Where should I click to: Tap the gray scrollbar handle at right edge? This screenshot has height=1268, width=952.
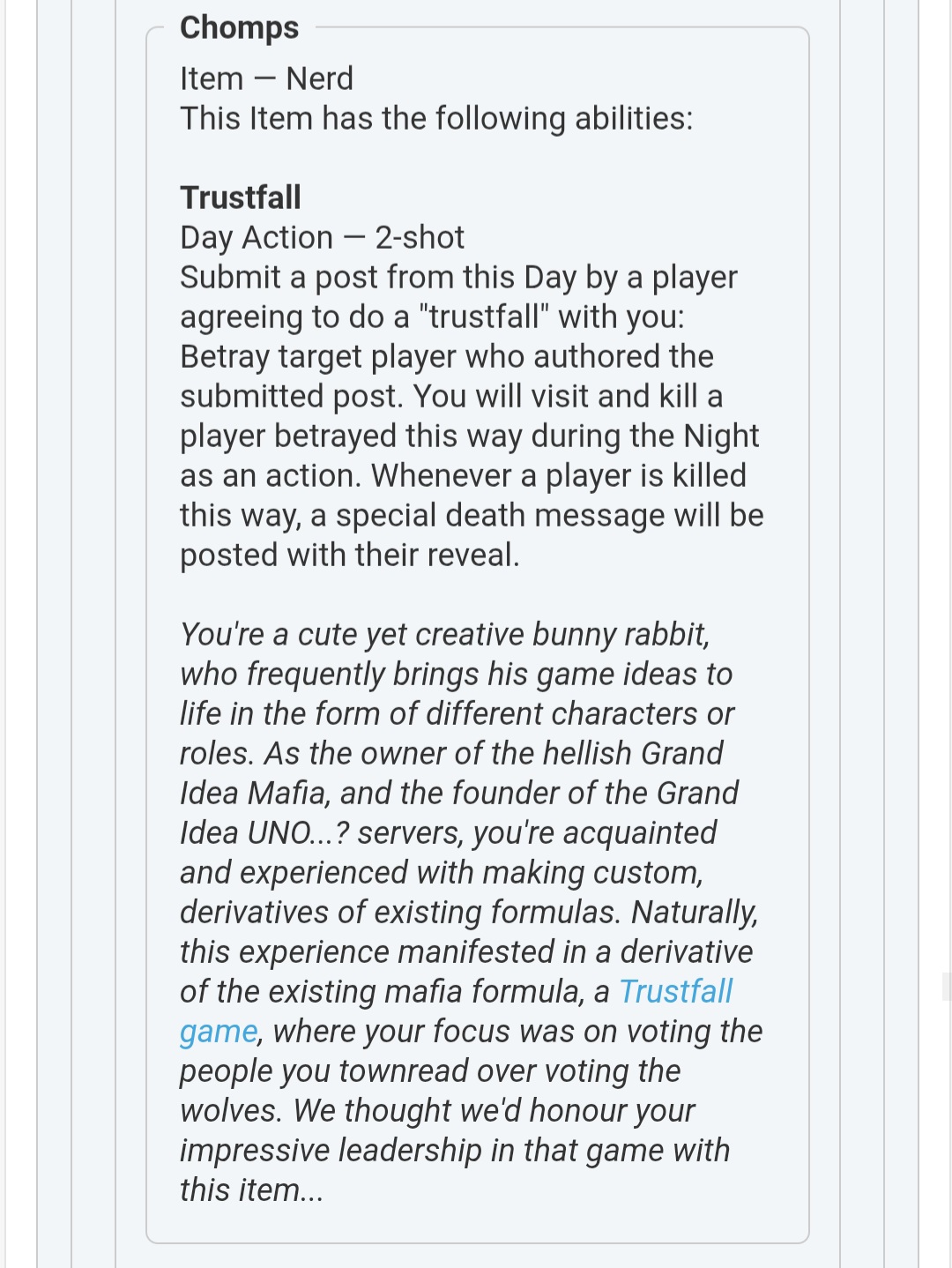click(x=946, y=986)
